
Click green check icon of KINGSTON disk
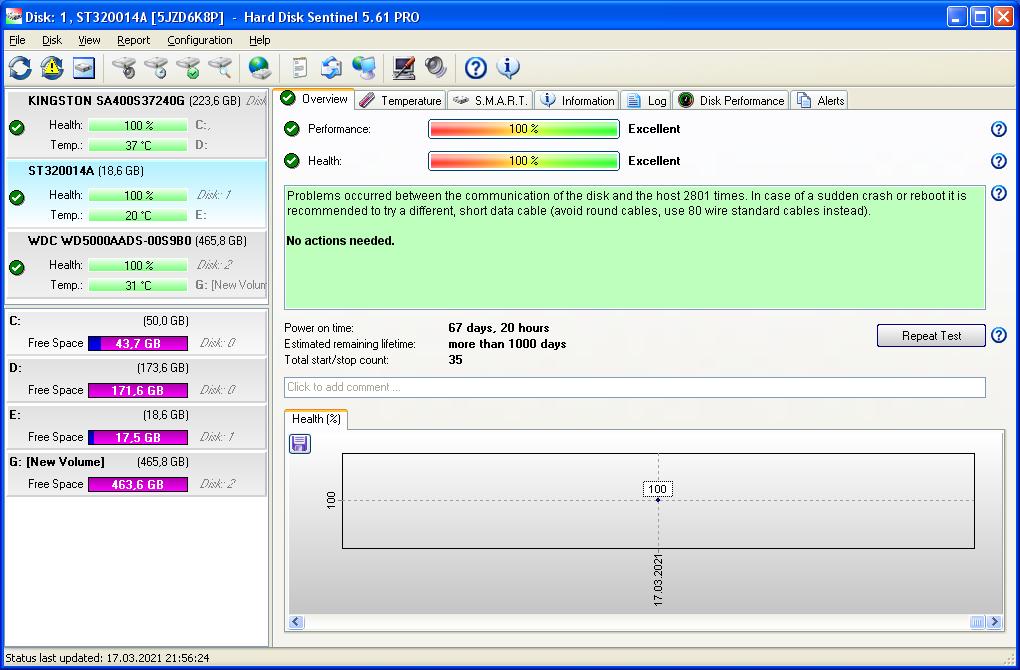(x=17, y=127)
